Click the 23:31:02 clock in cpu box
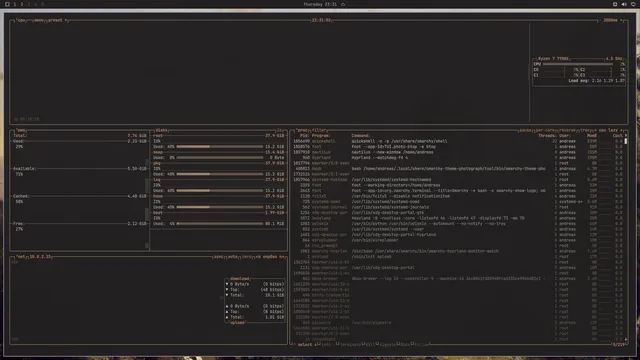 click(x=321, y=20)
